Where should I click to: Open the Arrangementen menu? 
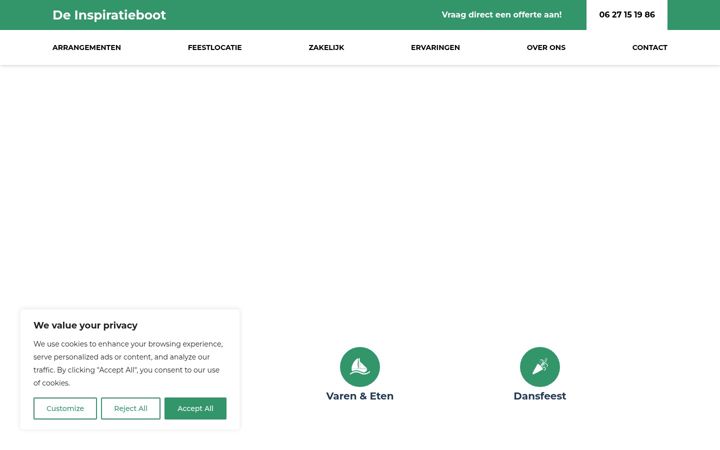87,47
